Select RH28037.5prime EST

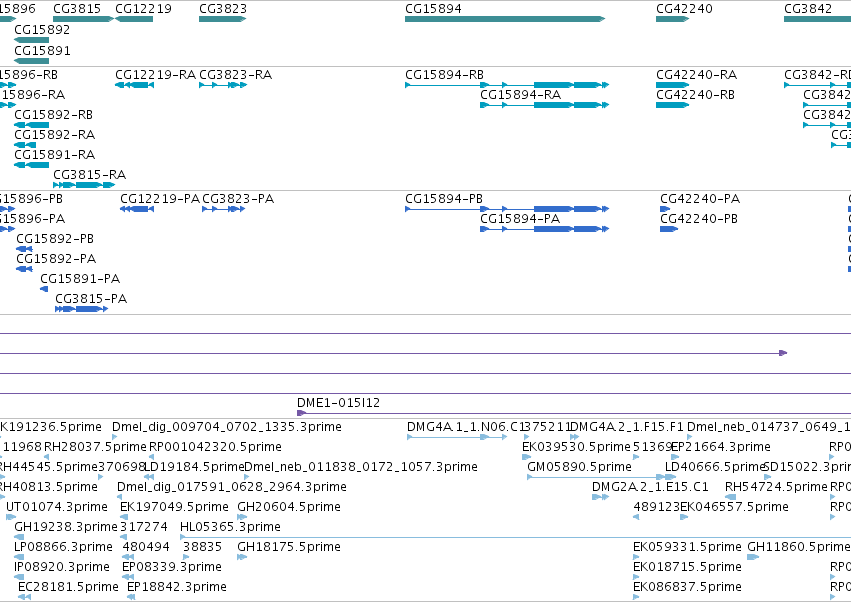click(47, 457)
